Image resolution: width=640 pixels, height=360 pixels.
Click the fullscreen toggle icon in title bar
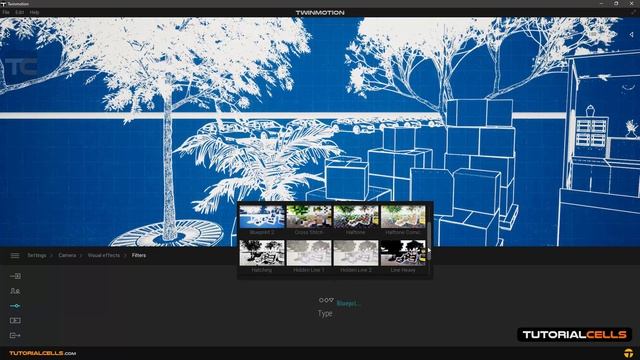[634, 13]
